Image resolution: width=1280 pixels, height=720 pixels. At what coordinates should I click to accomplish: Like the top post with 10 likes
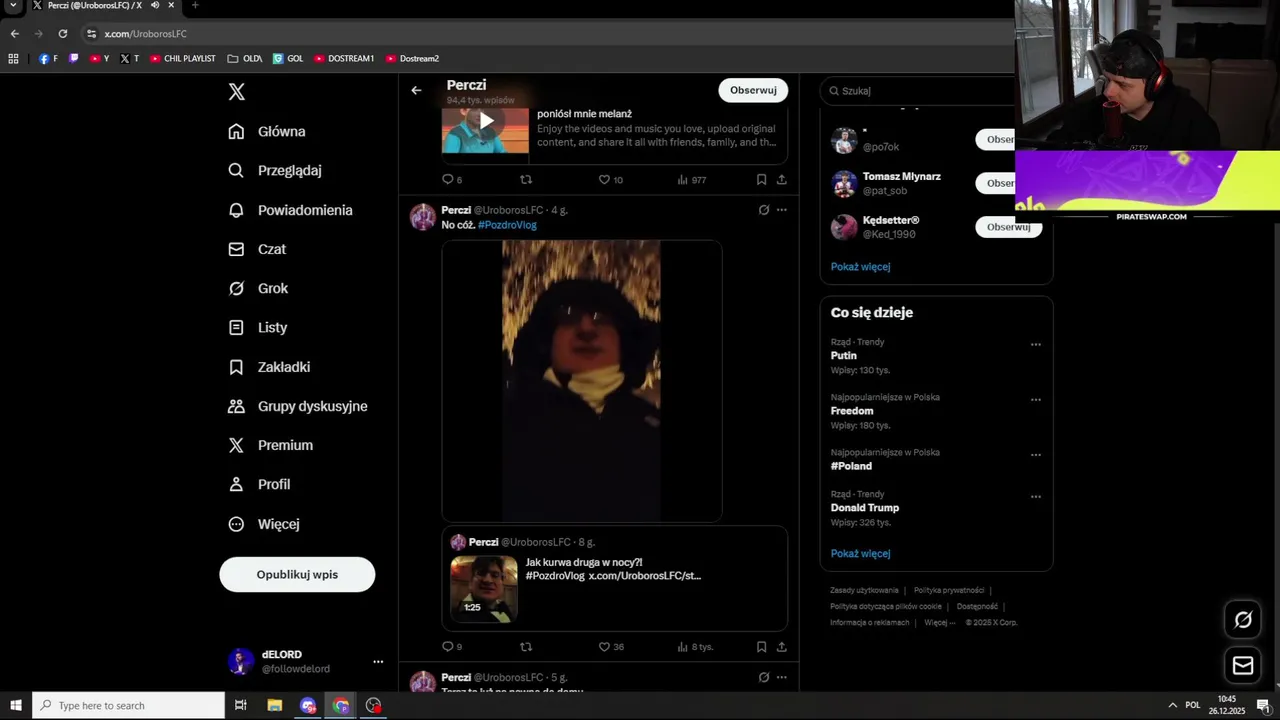pos(610,180)
